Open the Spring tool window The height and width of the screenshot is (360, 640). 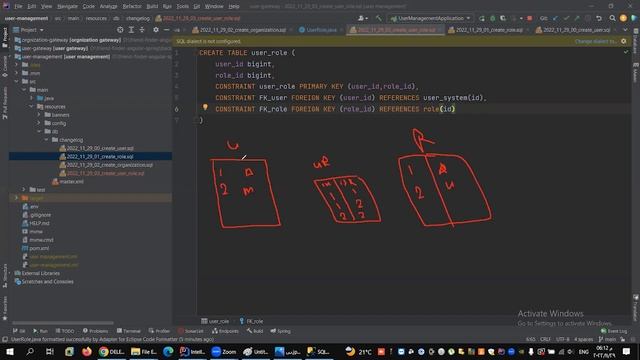280,331
